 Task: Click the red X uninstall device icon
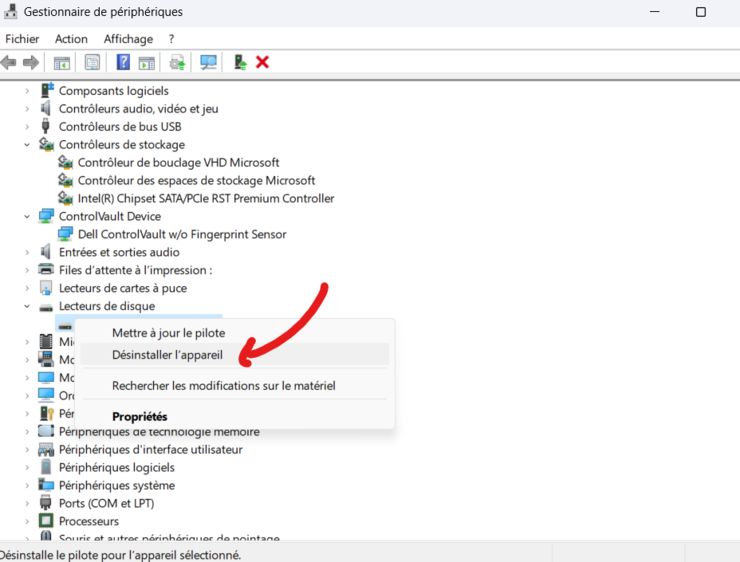(262, 62)
